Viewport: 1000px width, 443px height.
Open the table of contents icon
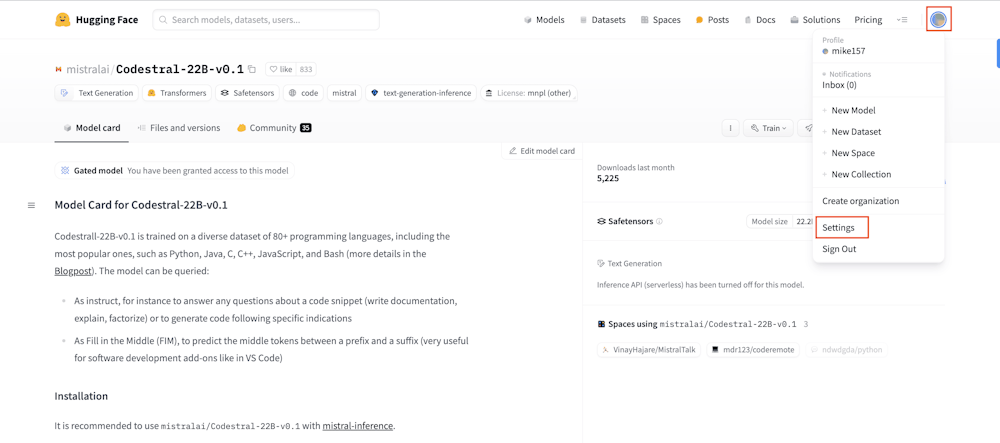point(31,205)
